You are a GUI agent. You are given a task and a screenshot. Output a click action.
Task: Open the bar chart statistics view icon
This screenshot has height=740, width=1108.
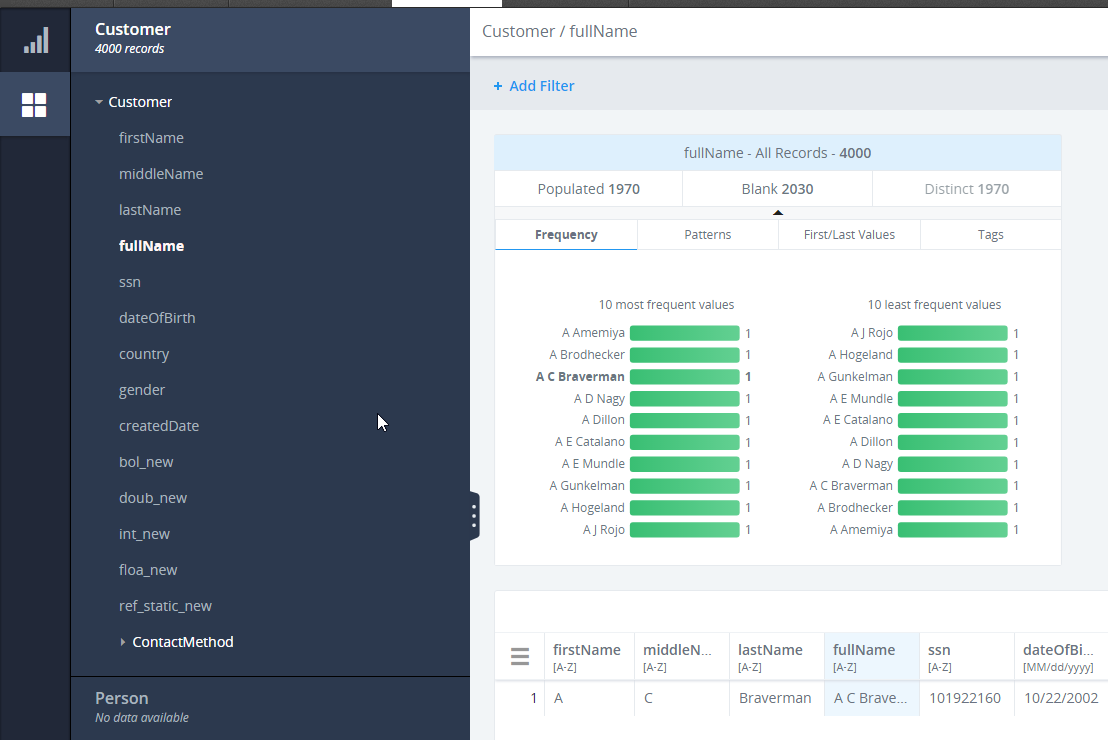35,40
